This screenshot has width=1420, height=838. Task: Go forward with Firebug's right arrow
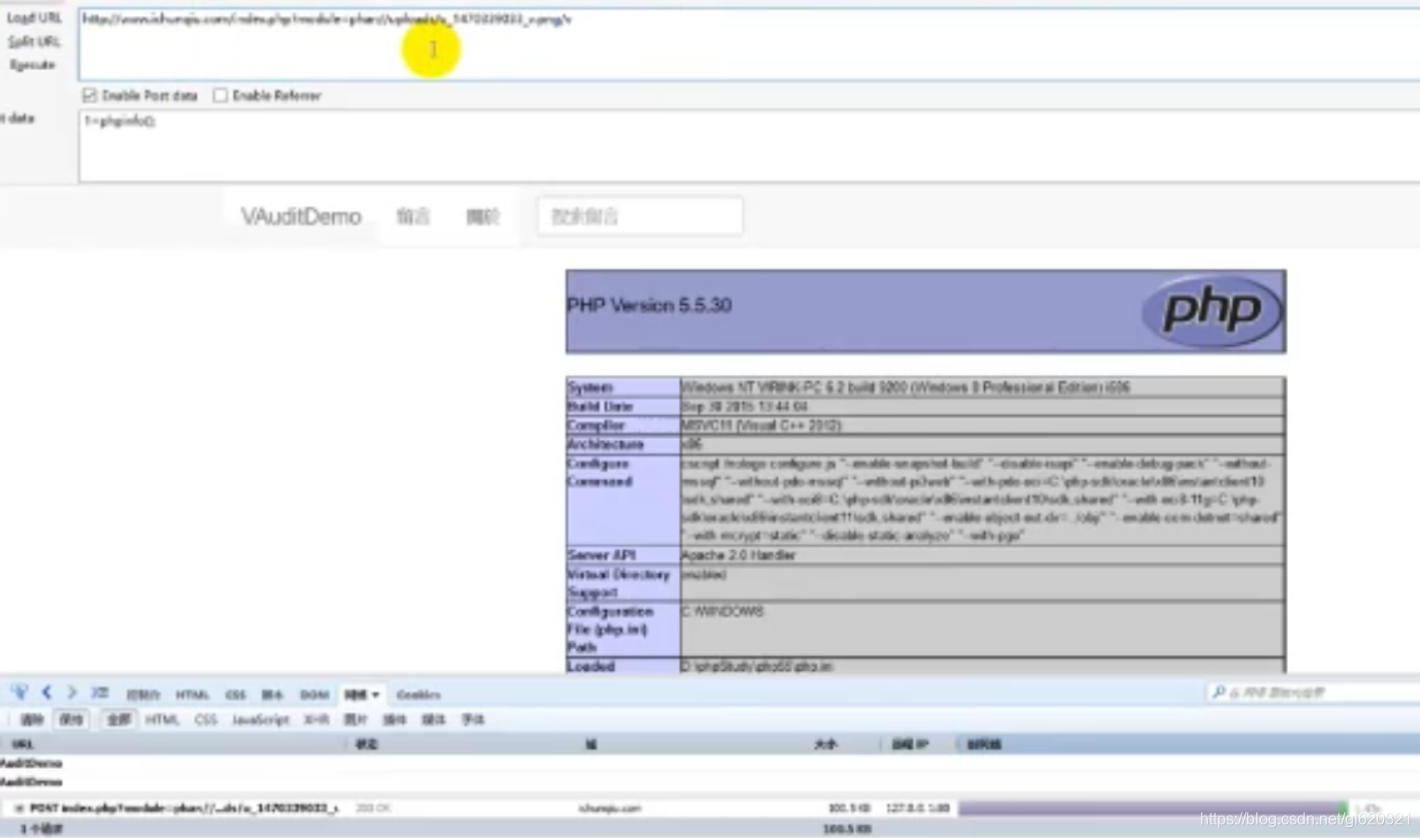pyautogui.click(x=72, y=692)
